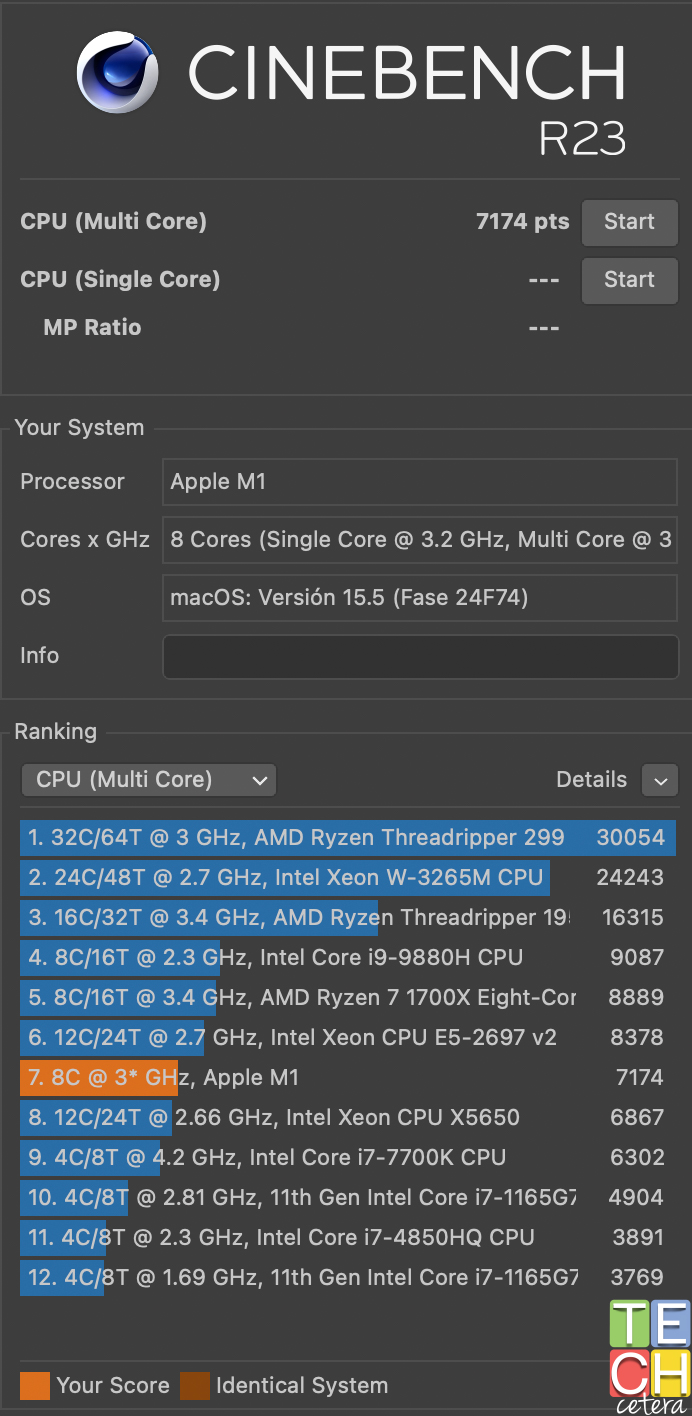Select ranking row Intel Core i9-9880H CPU

tap(347, 958)
